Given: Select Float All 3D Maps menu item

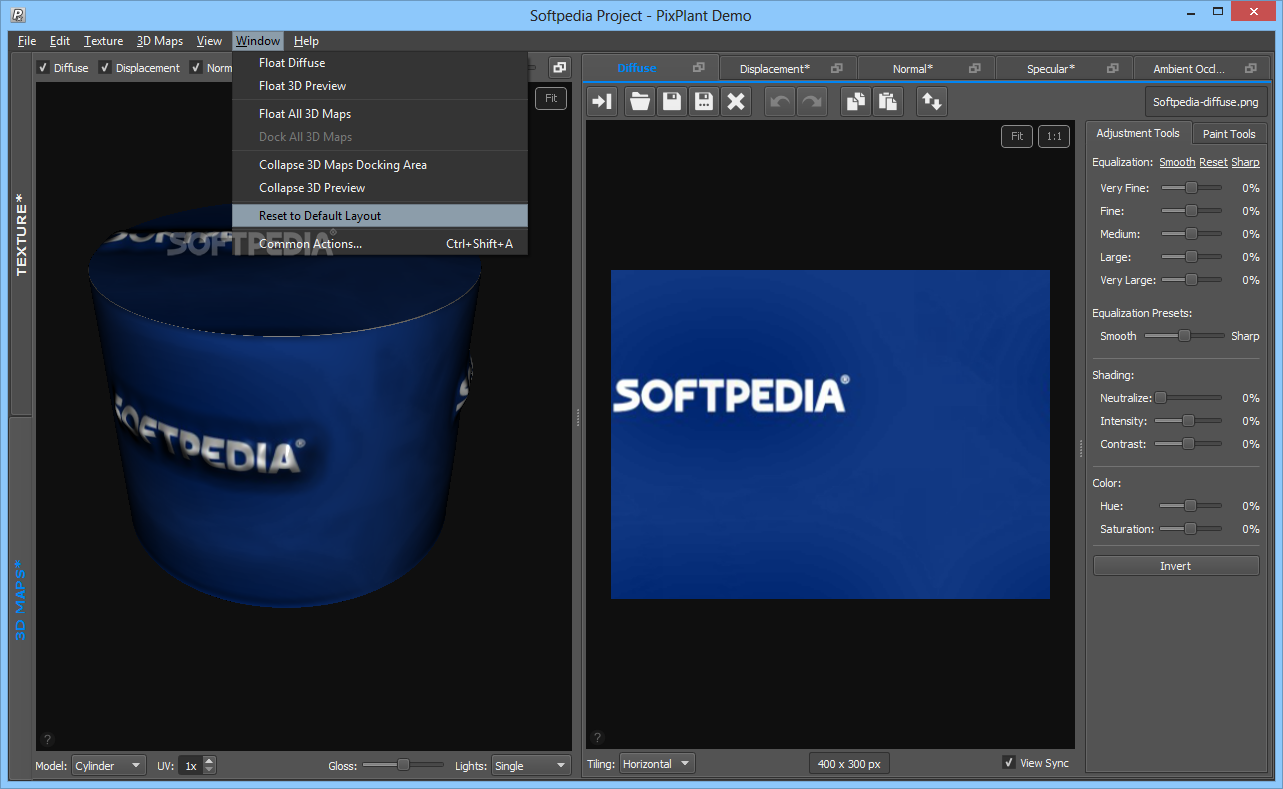Looking at the screenshot, I should [x=380, y=114].
